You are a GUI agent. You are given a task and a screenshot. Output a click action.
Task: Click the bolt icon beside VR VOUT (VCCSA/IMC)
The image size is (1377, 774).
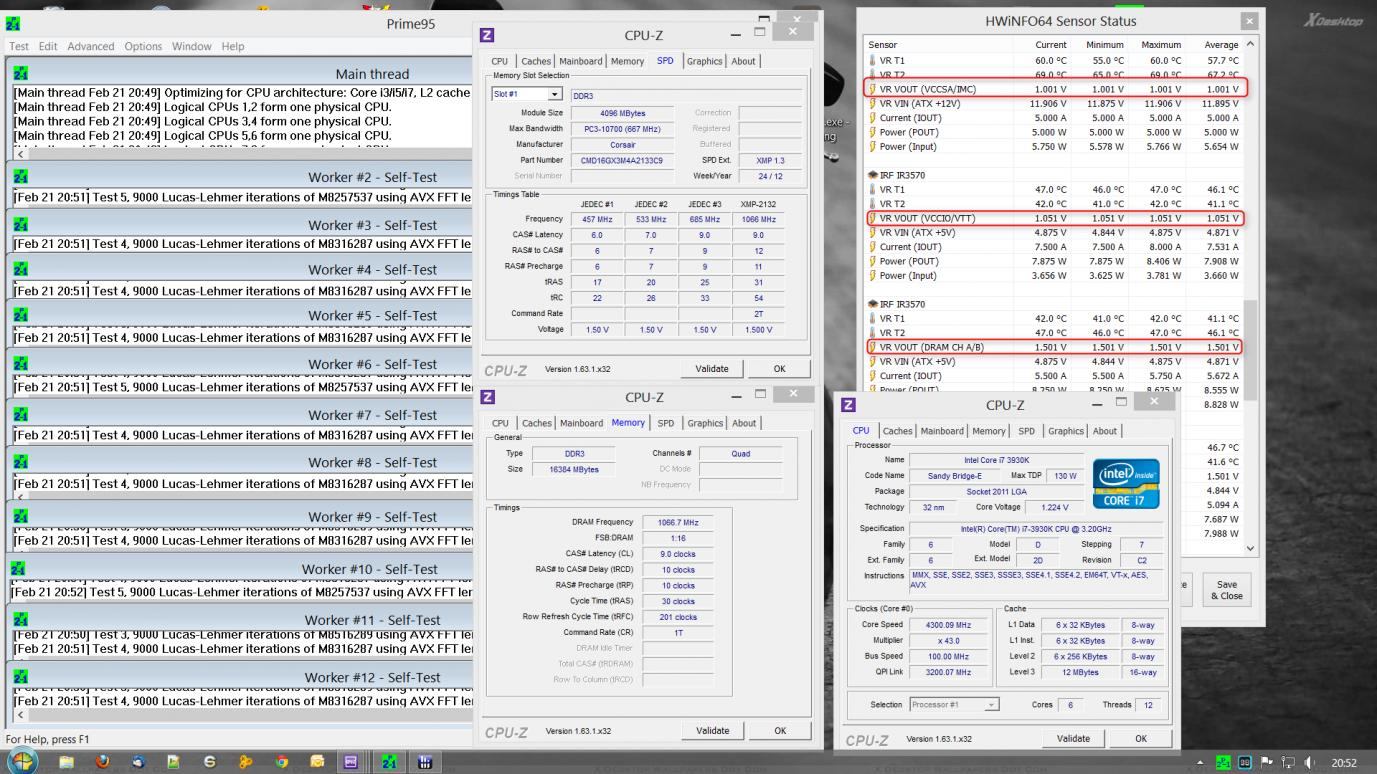[x=872, y=89]
